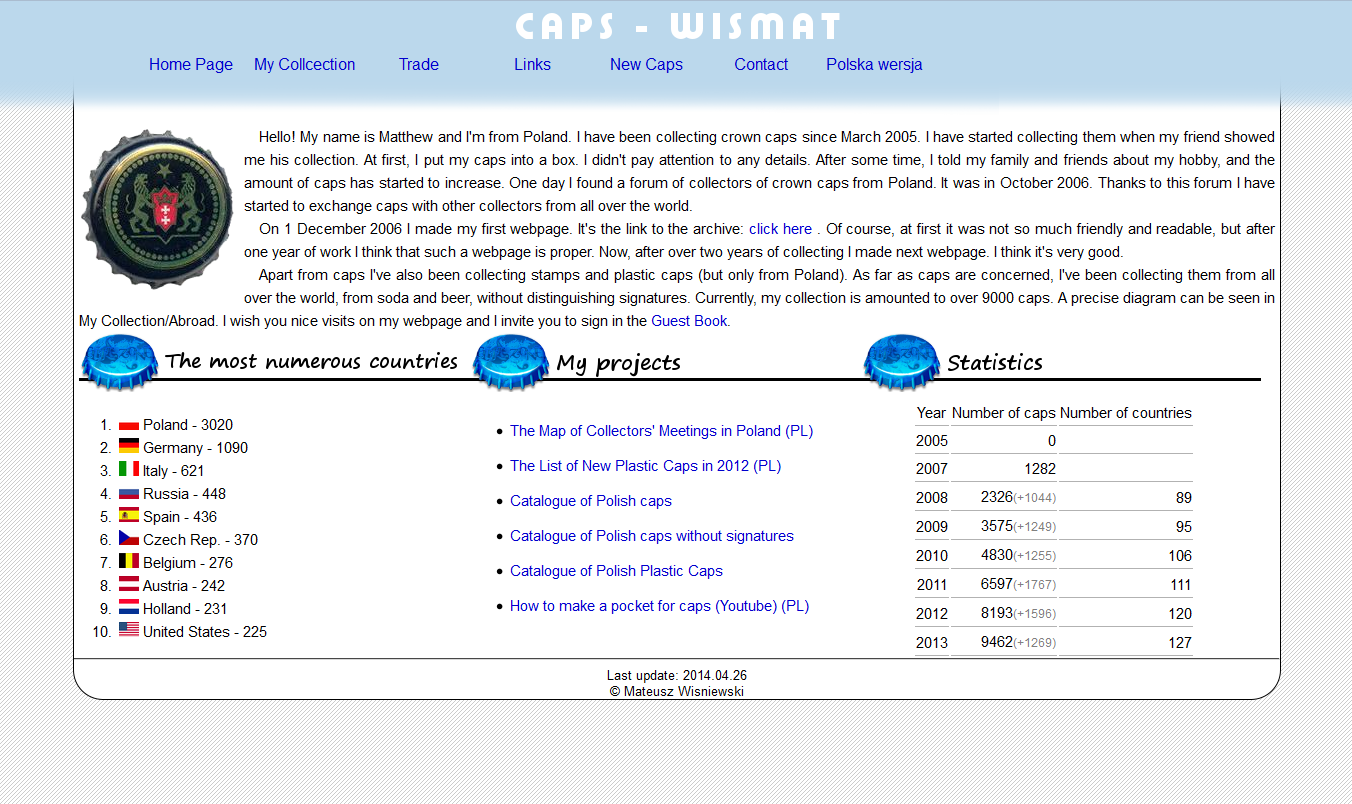This screenshot has height=804, width=1352.
Task: Click the Spain flag icon
Action: 129,515
